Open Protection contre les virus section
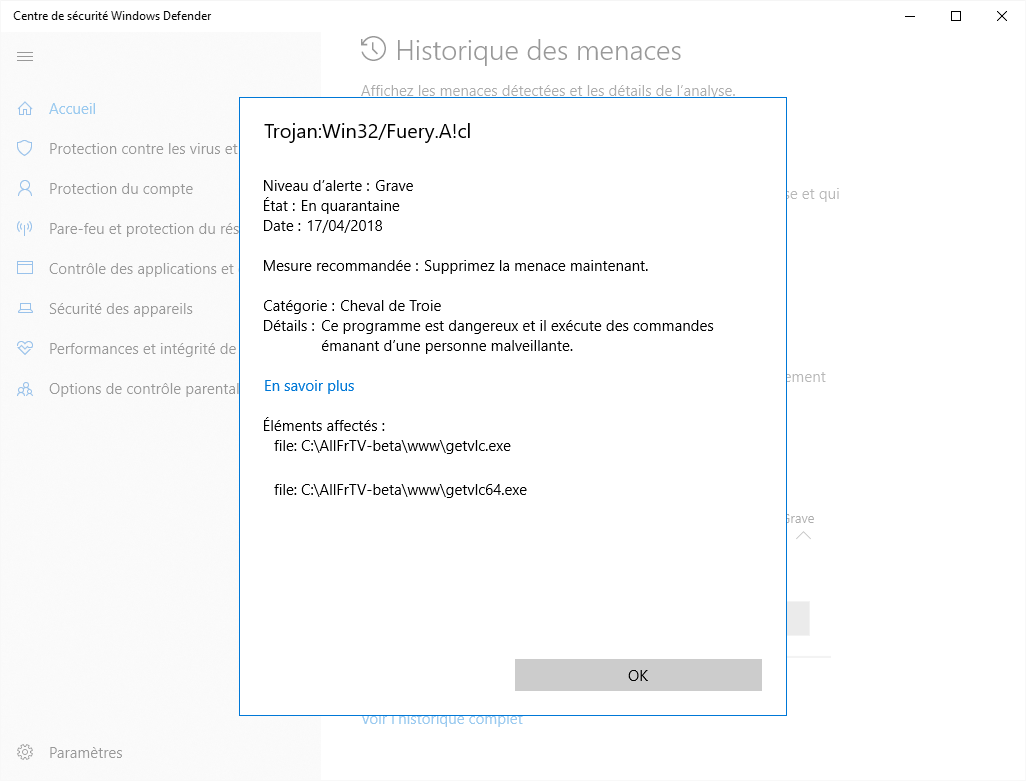The height and width of the screenshot is (781, 1026). (x=143, y=148)
